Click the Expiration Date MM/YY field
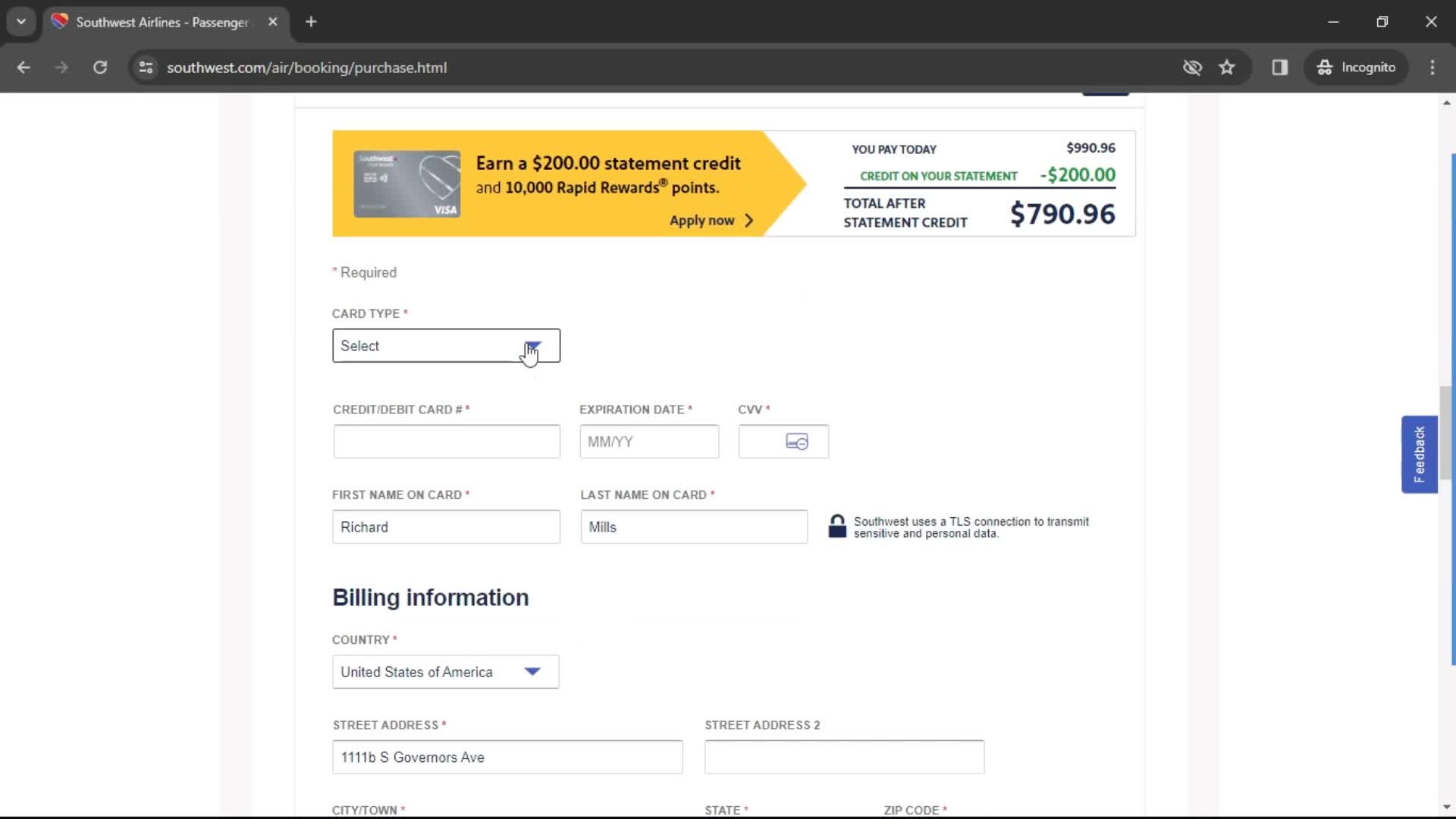This screenshot has height=819, width=1456. click(x=650, y=441)
